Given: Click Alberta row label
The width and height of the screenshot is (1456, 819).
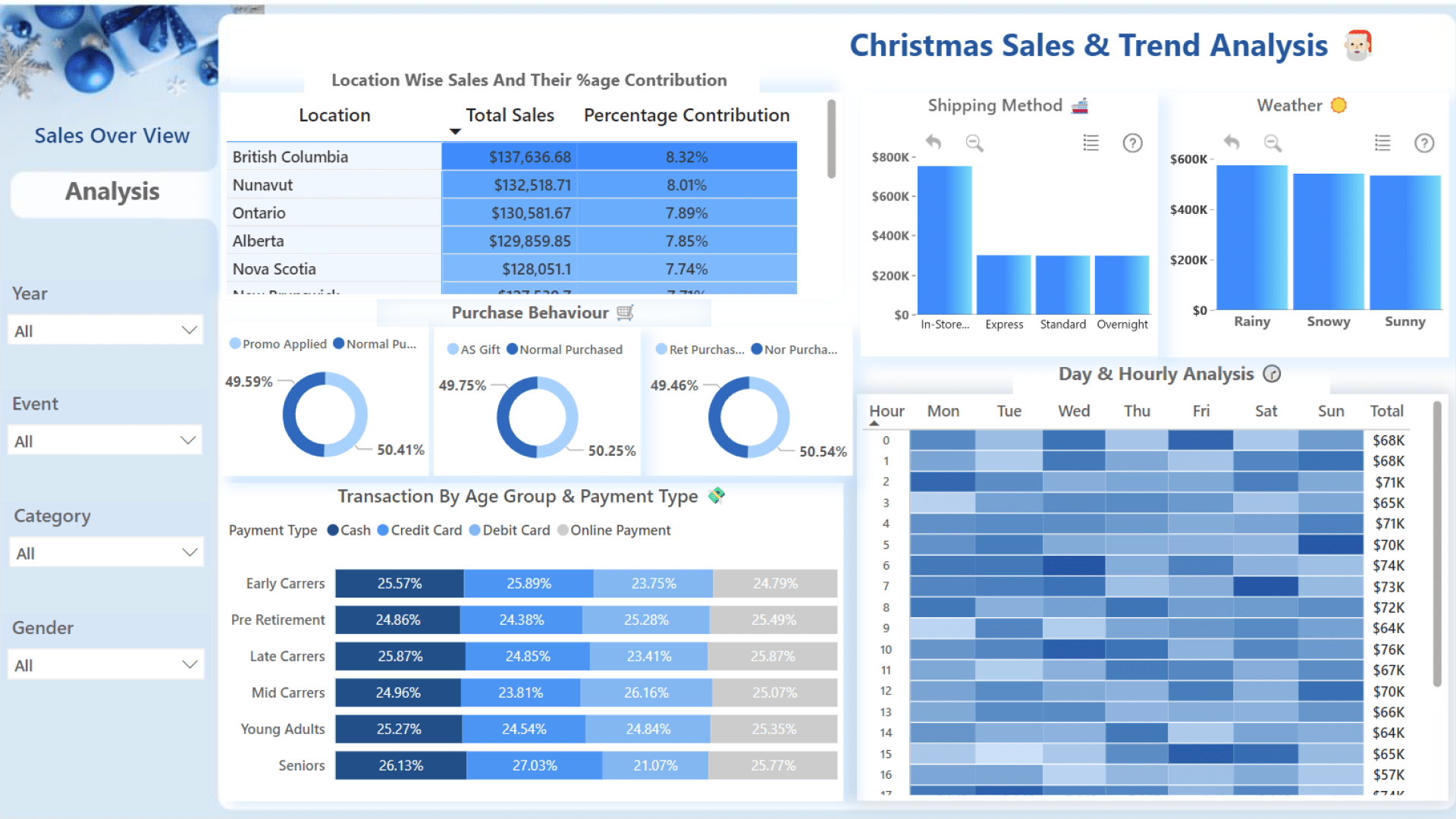Looking at the screenshot, I should click(x=258, y=241).
